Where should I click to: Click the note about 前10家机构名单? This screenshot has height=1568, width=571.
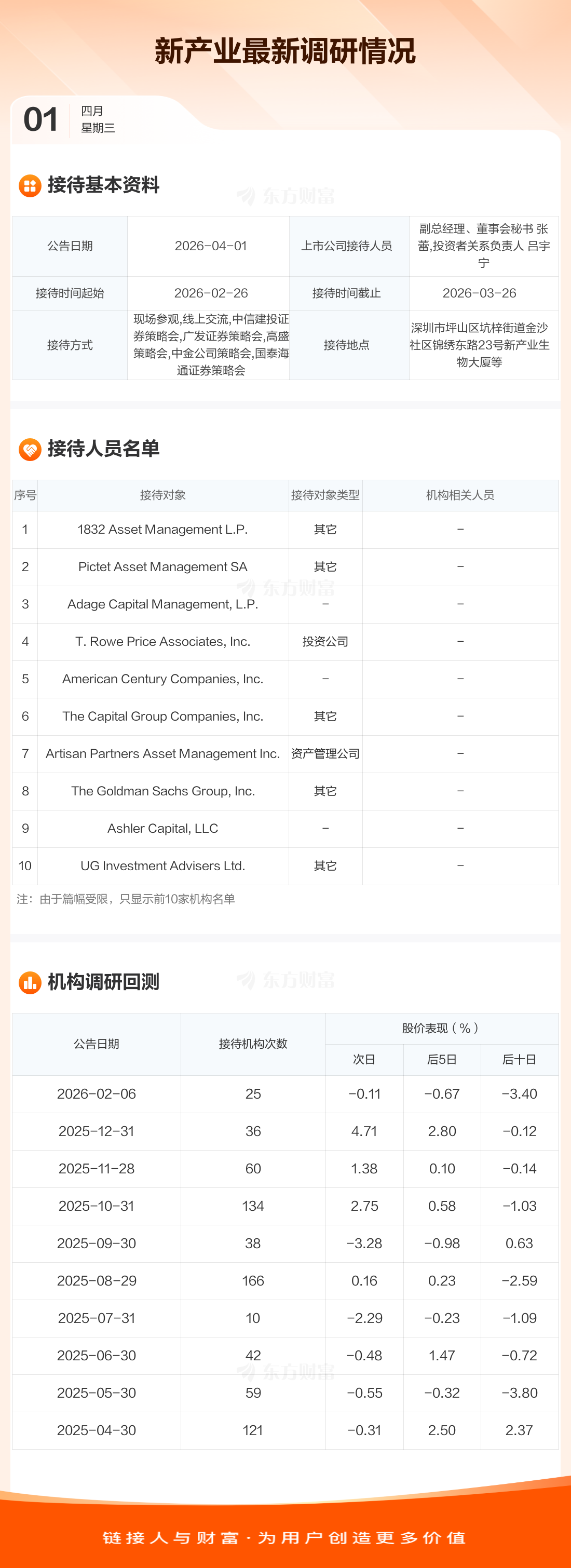pyautogui.click(x=126, y=899)
